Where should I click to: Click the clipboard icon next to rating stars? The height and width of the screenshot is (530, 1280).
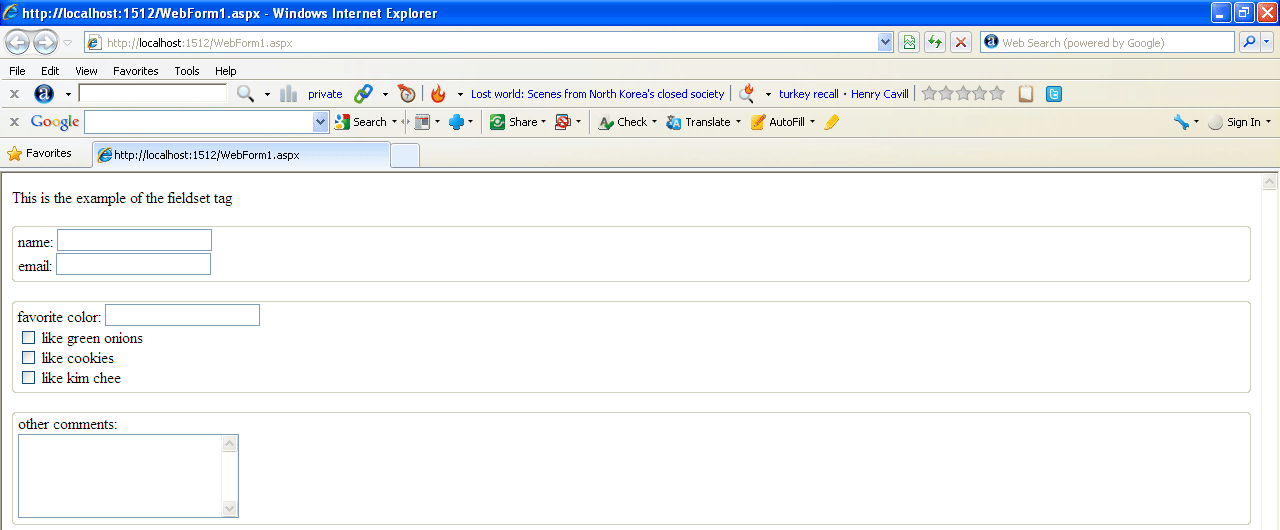[1026, 94]
